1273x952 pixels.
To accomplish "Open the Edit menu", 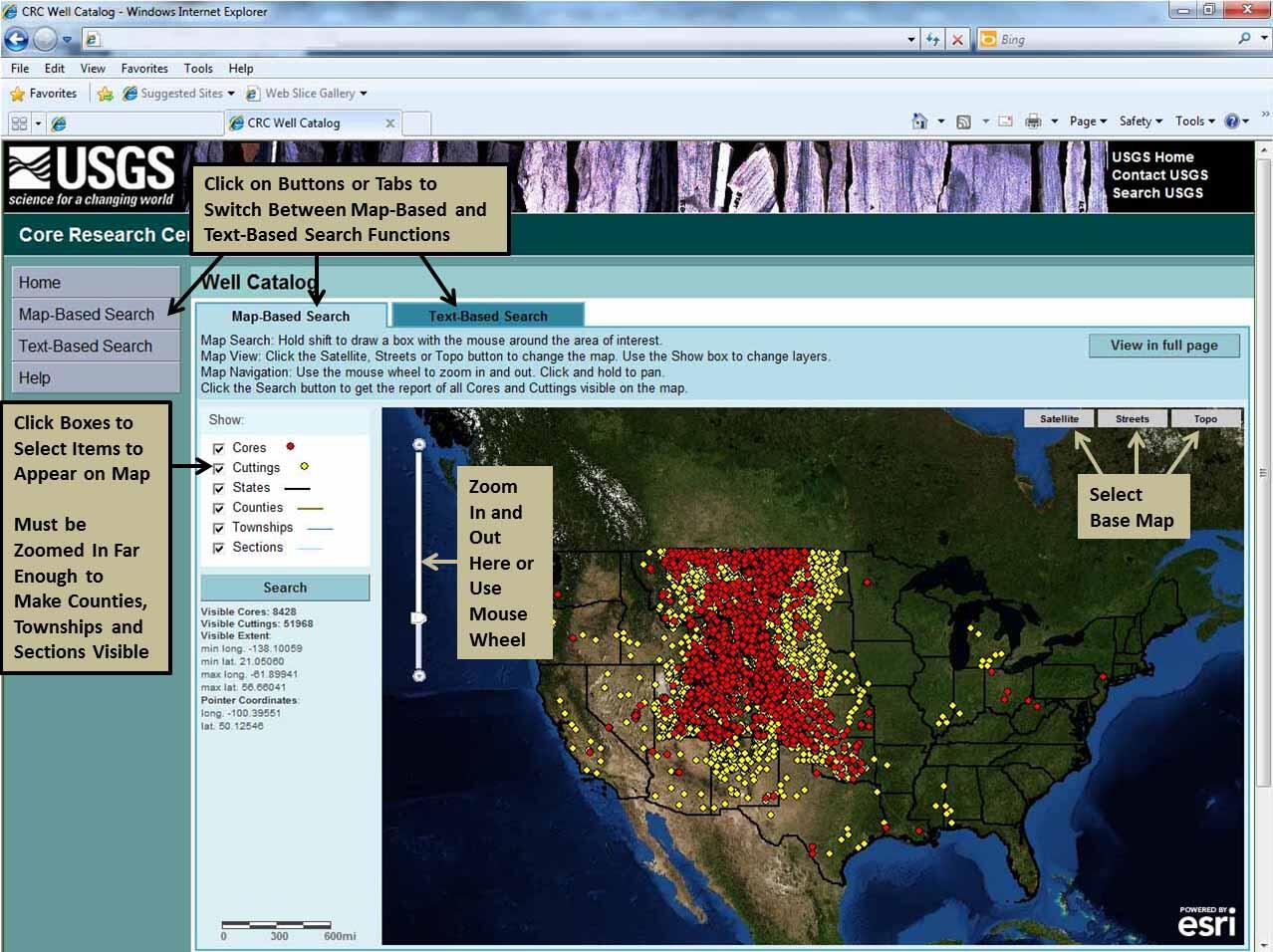I will pos(55,69).
